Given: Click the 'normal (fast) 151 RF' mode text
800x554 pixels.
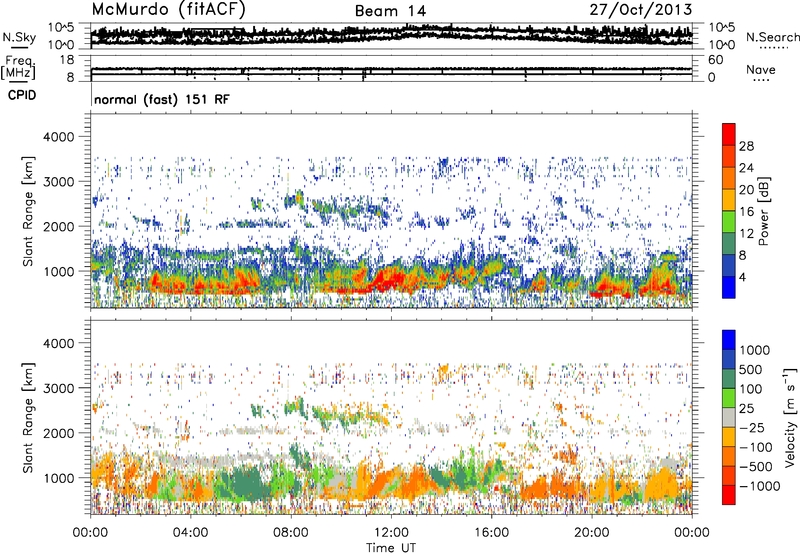Looking at the screenshot, I should [162, 99].
